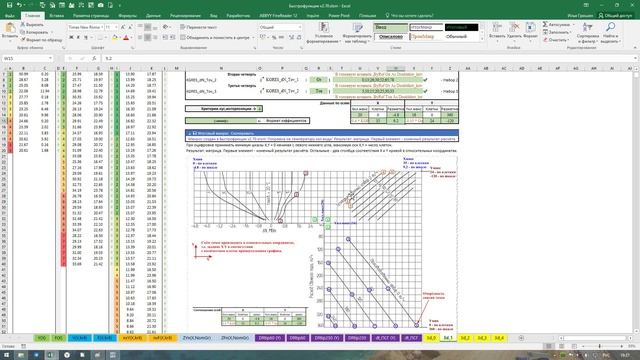Apply the black Итоговый cell style
Image resolution: width=640 pixels, height=360 pixels.
click(461, 27)
